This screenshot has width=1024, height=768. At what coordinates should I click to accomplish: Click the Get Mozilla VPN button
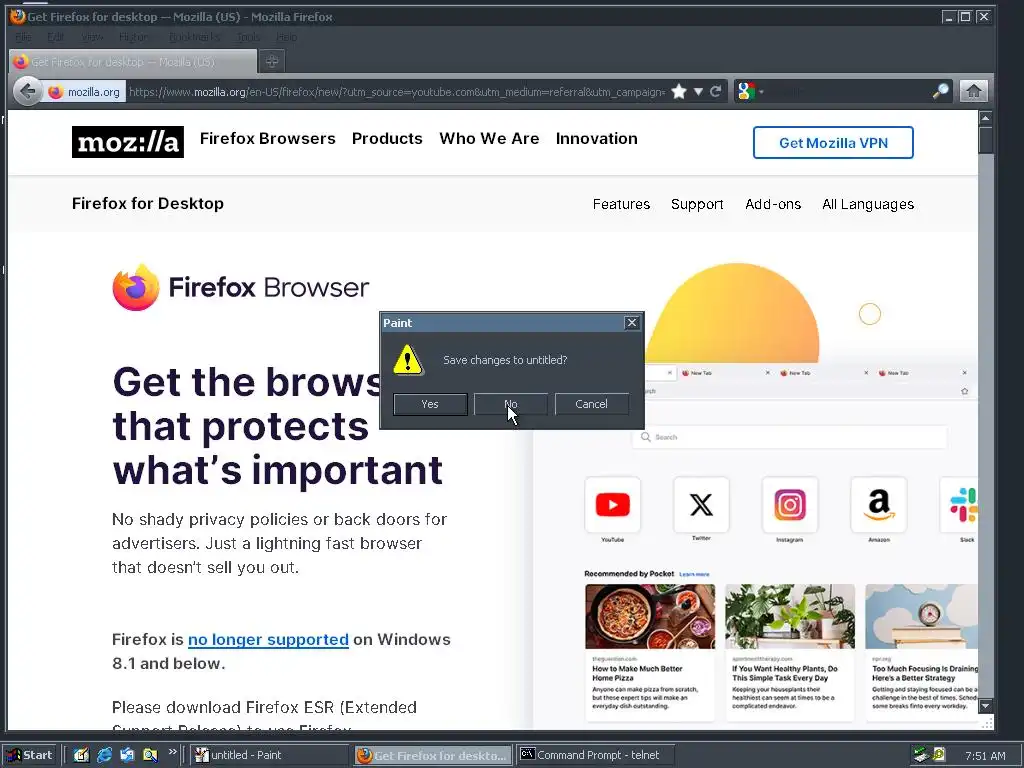pos(833,142)
